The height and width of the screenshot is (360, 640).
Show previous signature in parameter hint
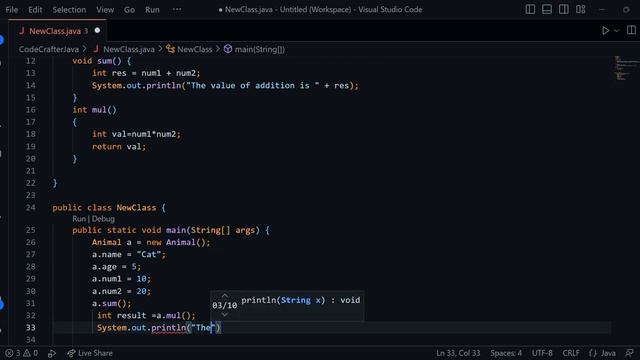pyautogui.click(x=224, y=296)
